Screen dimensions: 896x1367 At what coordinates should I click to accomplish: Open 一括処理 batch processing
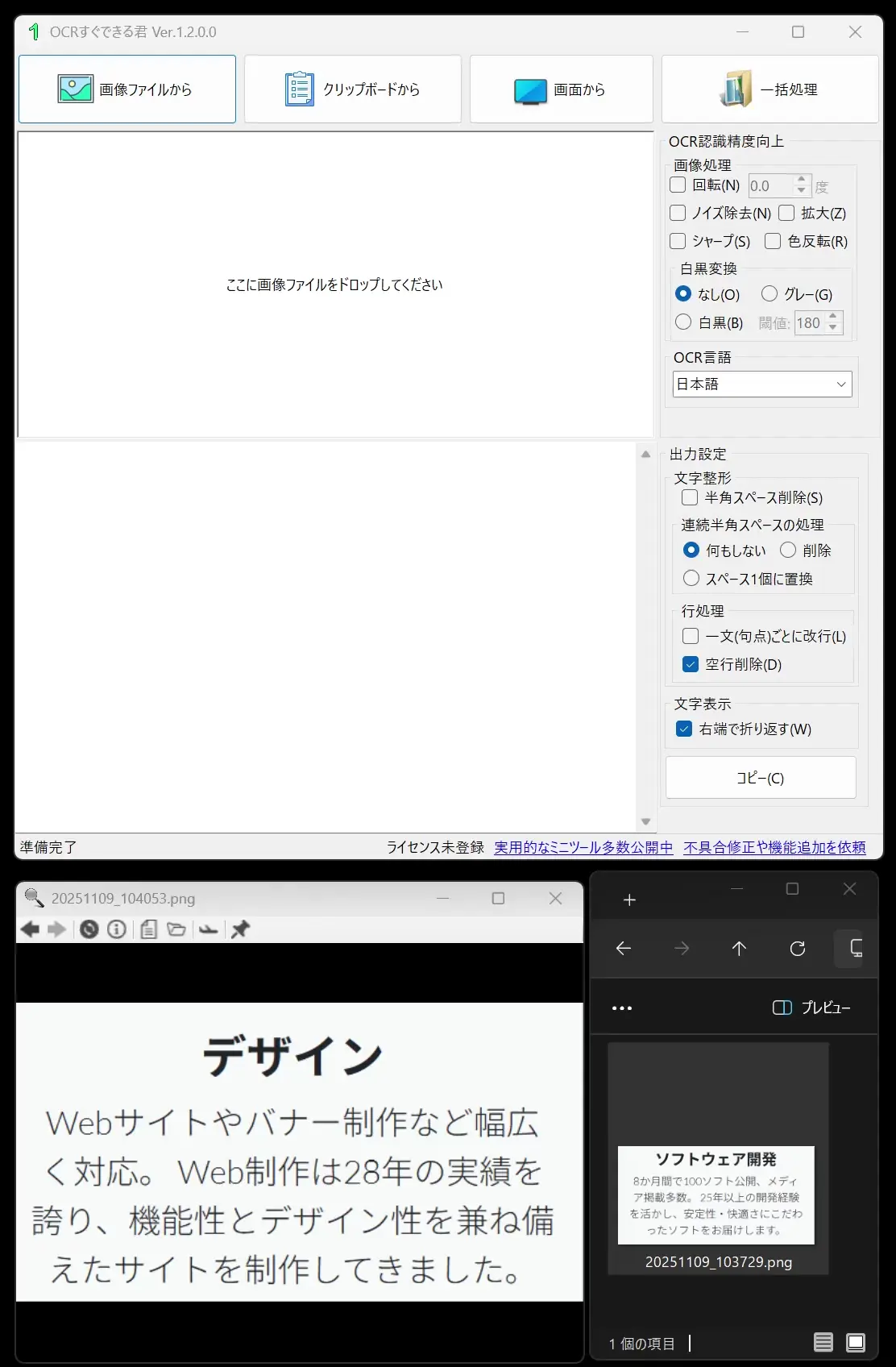pyautogui.click(x=770, y=89)
